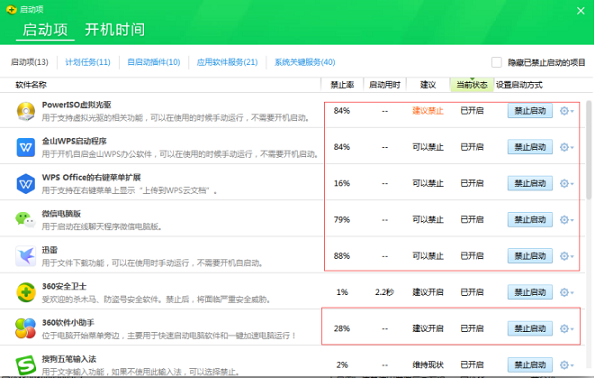Click the 迅雷 bird icon
This screenshot has width=595, height=378.
[x=25, y=256]
